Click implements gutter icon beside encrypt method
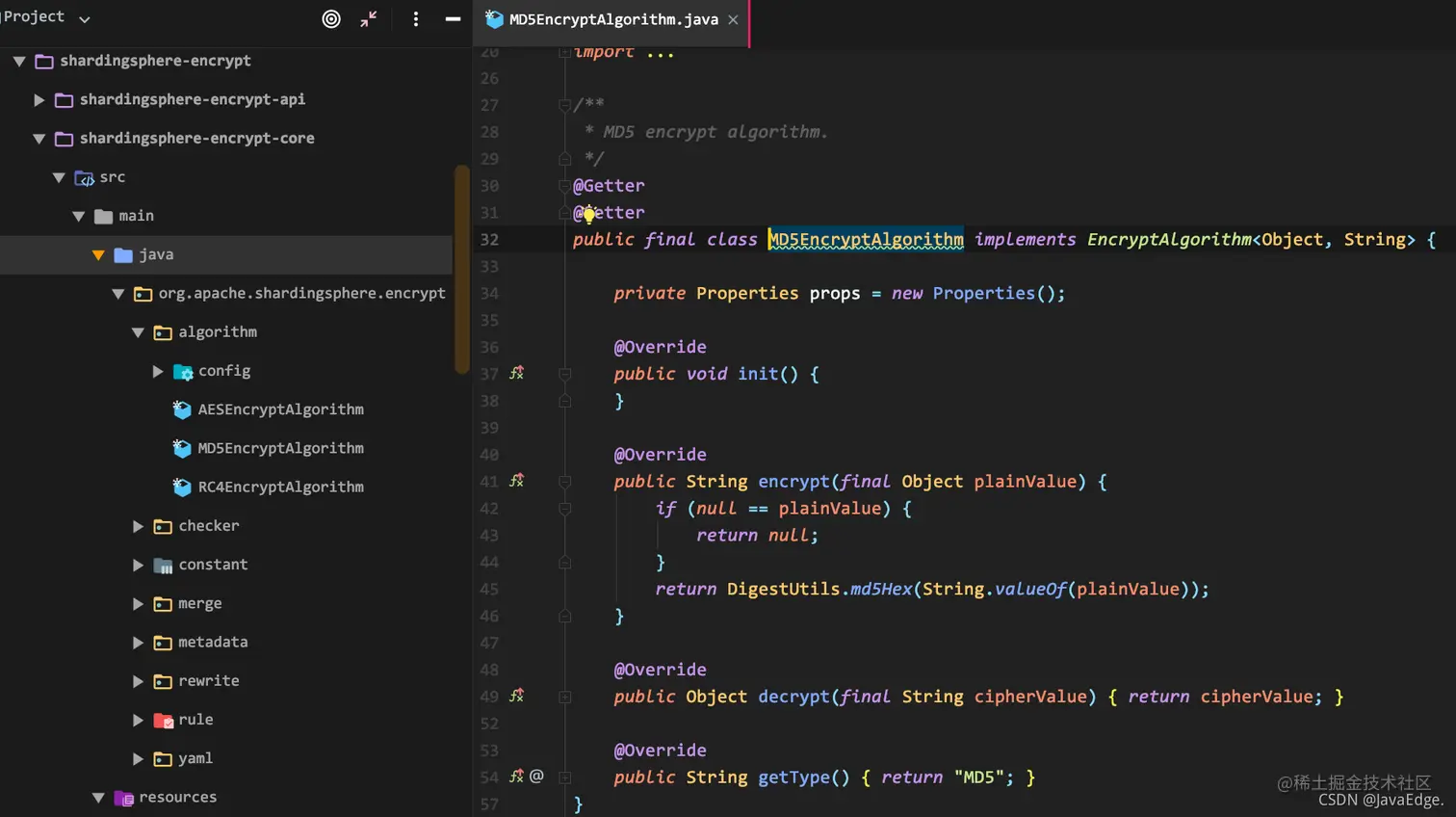 pyautogui.click(x=517, y=481)
